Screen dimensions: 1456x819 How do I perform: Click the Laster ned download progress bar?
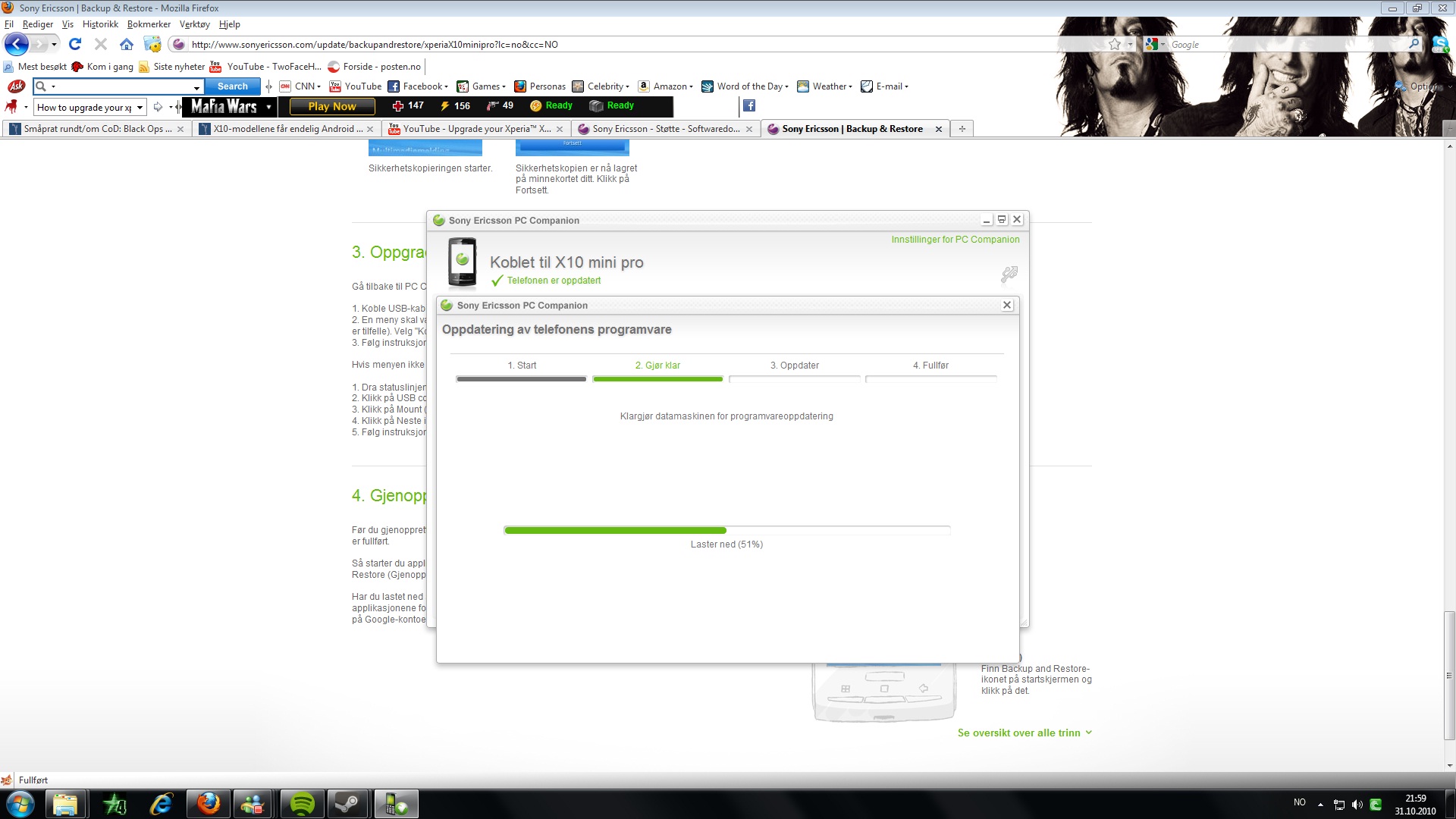click(x=726, y=530)
